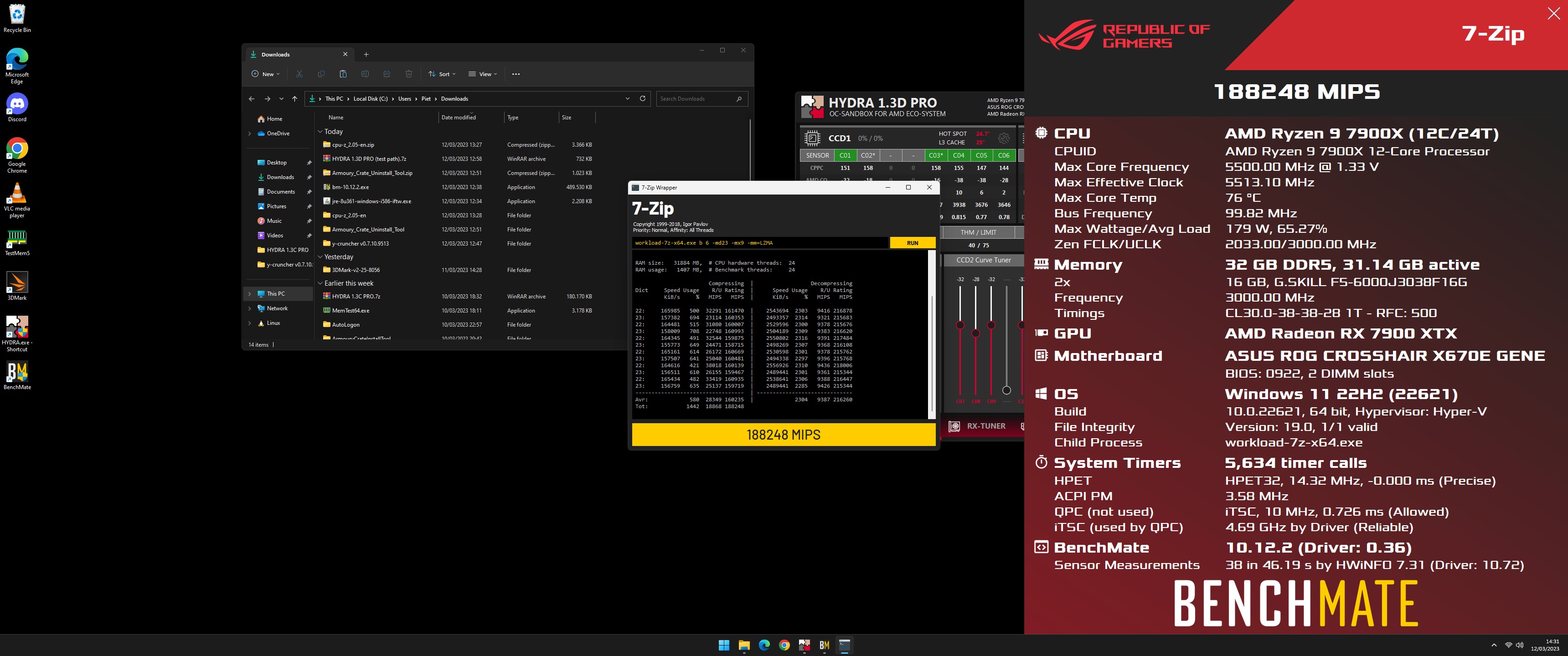Image resolution: width=1568 pixels, height=656 pixels.
Task: Launch 3DMark desktop shortcut
Action: click(x=17, y=286)
